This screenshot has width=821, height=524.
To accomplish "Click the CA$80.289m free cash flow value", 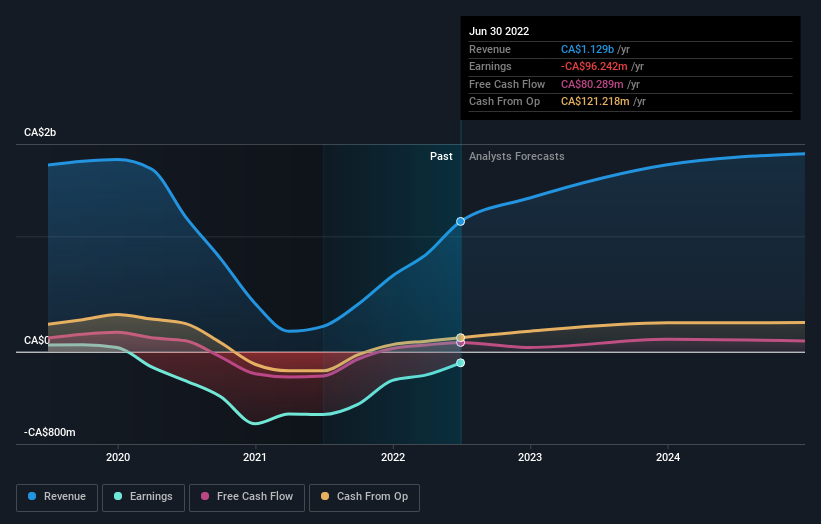I will 592,84.
